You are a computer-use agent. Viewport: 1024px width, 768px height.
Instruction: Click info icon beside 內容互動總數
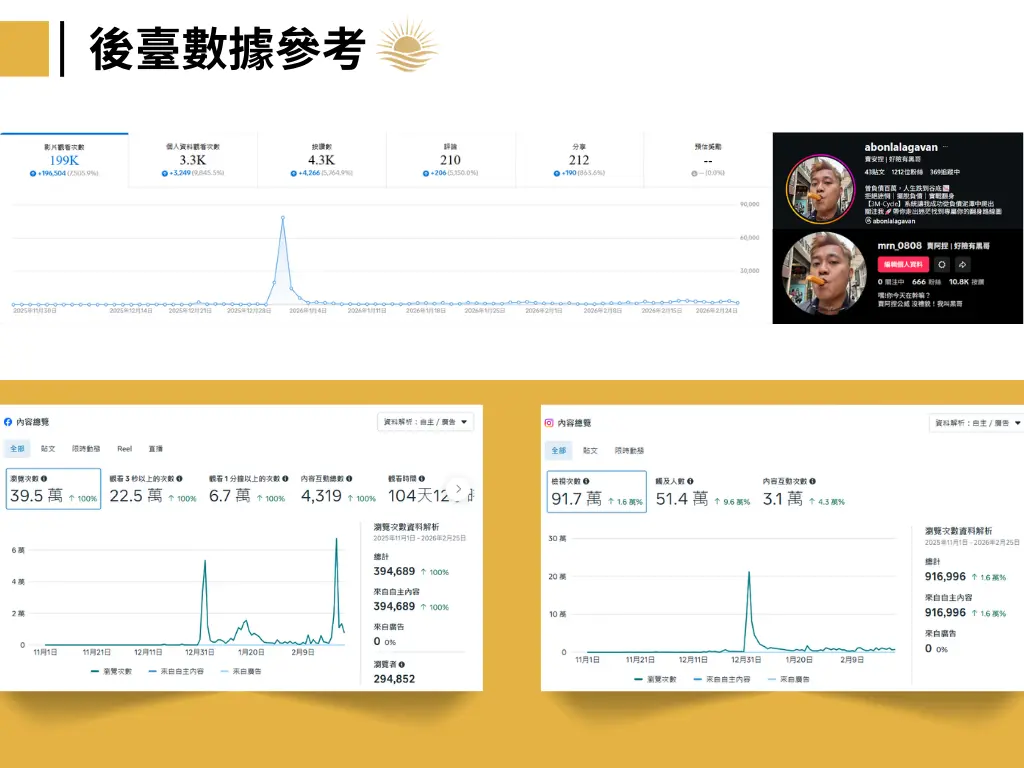click(x=348, y=479)
